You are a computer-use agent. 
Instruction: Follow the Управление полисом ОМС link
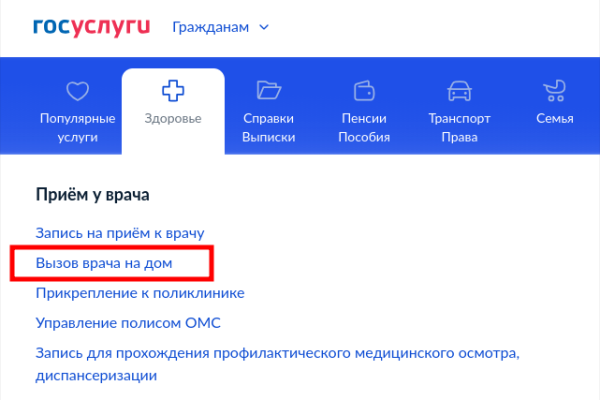pyautogui.click(x=127, y=323)
